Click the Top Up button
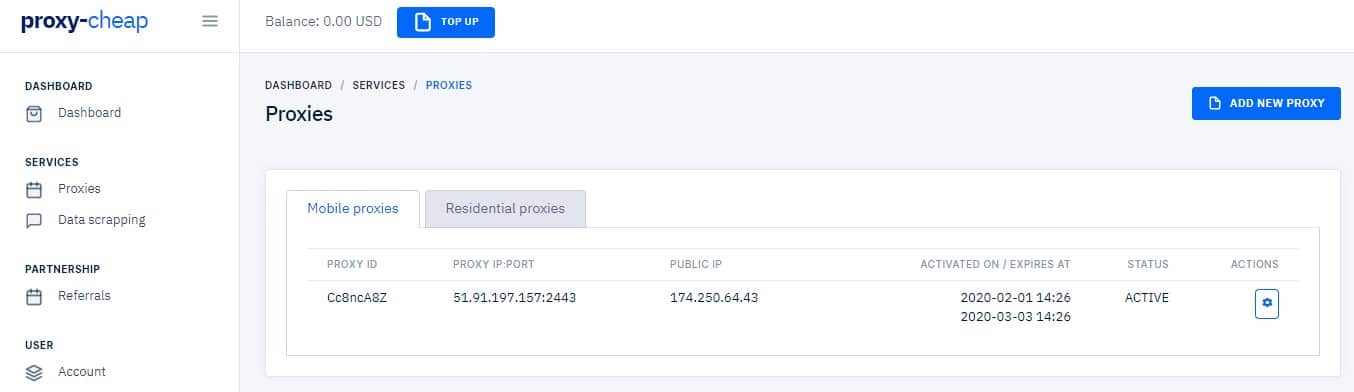The image size is (1354, 392). coord(446,22)
